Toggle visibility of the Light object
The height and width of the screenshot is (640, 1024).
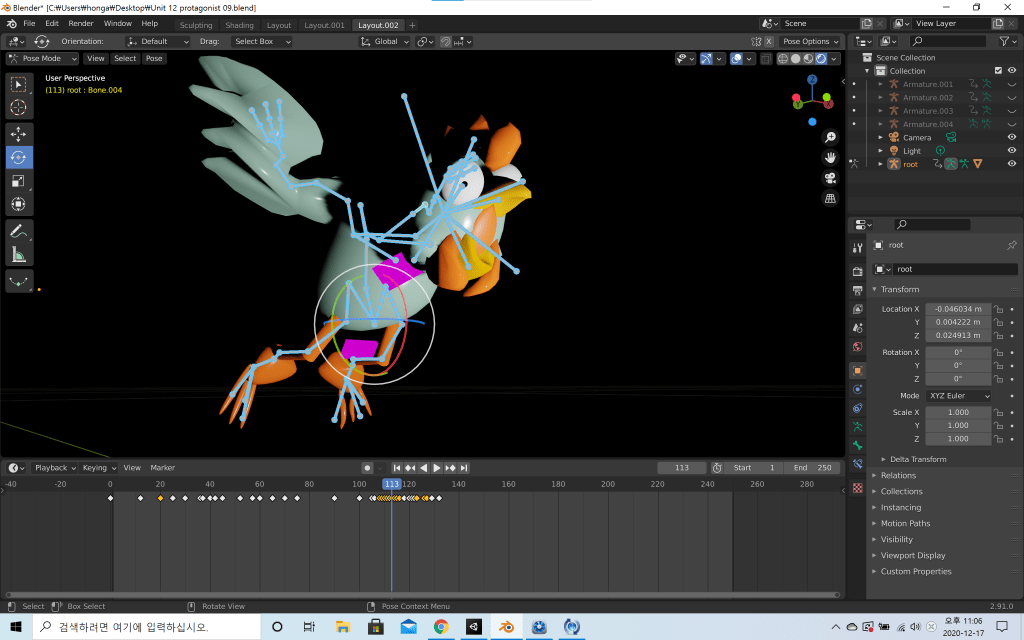pos(1011,151)
